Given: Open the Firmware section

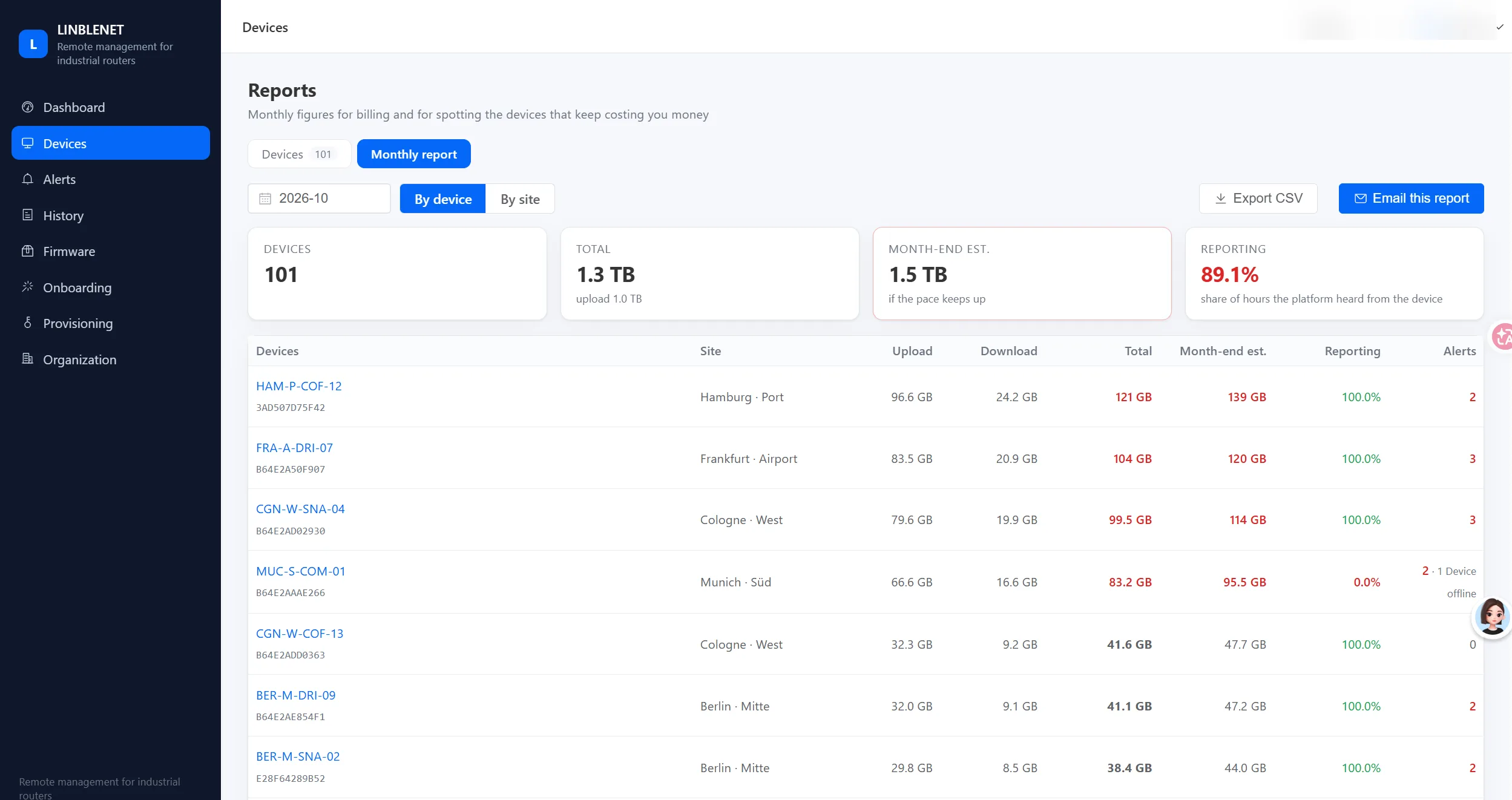Looking at the screenshot, I should click(x=110, y=251).
